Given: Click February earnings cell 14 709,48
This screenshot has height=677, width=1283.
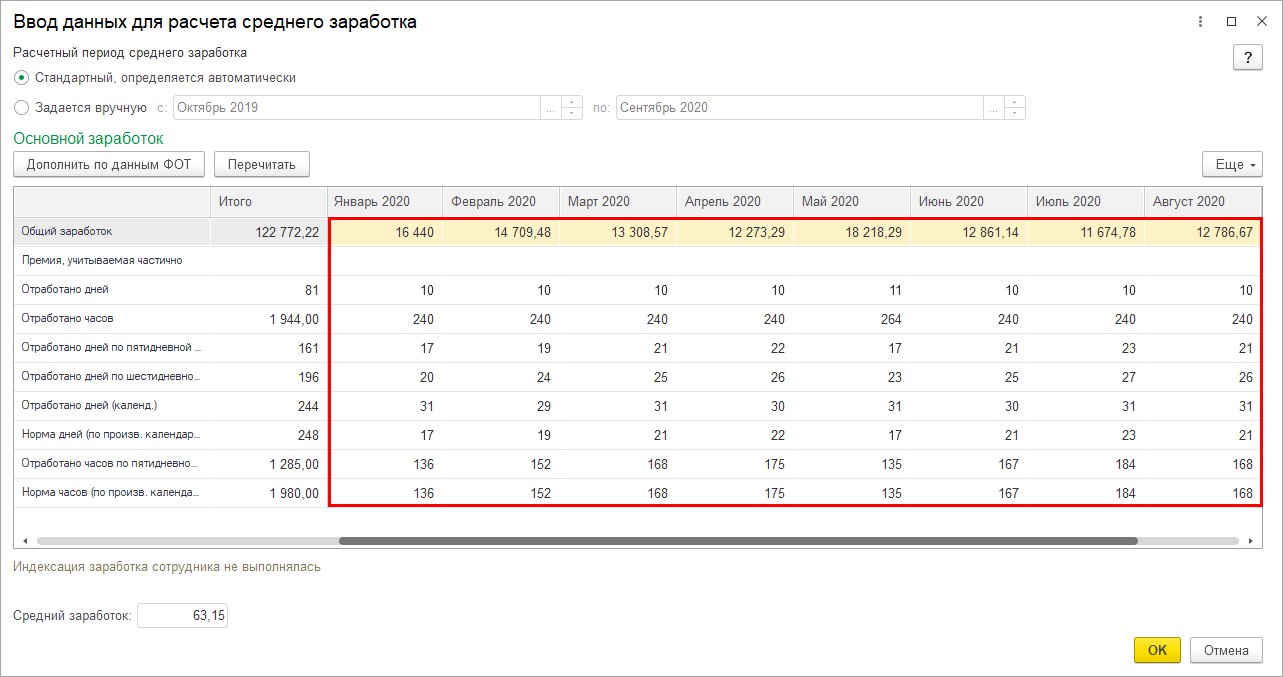Looking at the screenshot, I should [x=502, y=232].
